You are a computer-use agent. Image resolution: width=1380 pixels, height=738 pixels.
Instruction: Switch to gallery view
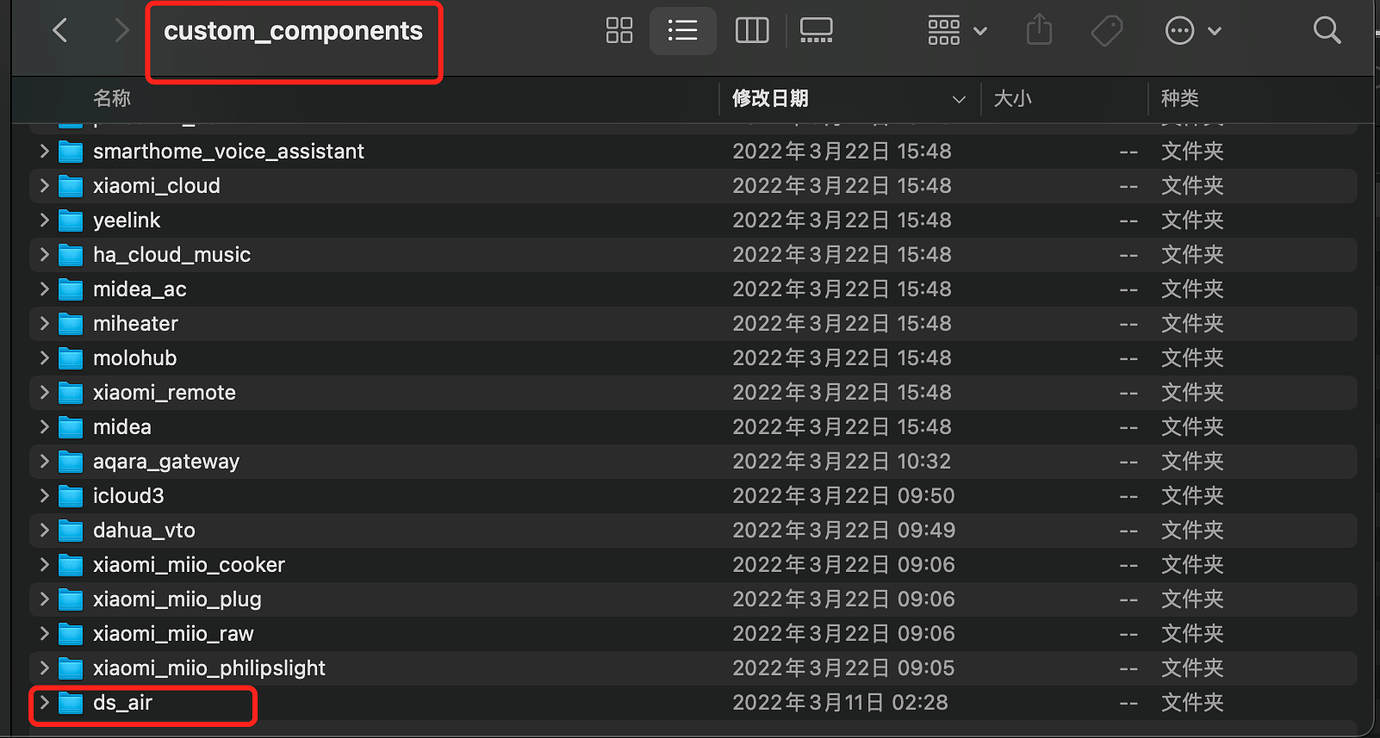point(816,31)
